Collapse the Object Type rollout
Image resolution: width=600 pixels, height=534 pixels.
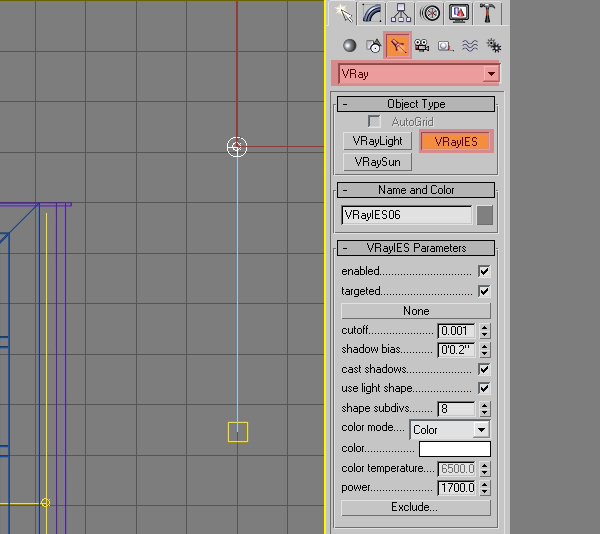416,104
